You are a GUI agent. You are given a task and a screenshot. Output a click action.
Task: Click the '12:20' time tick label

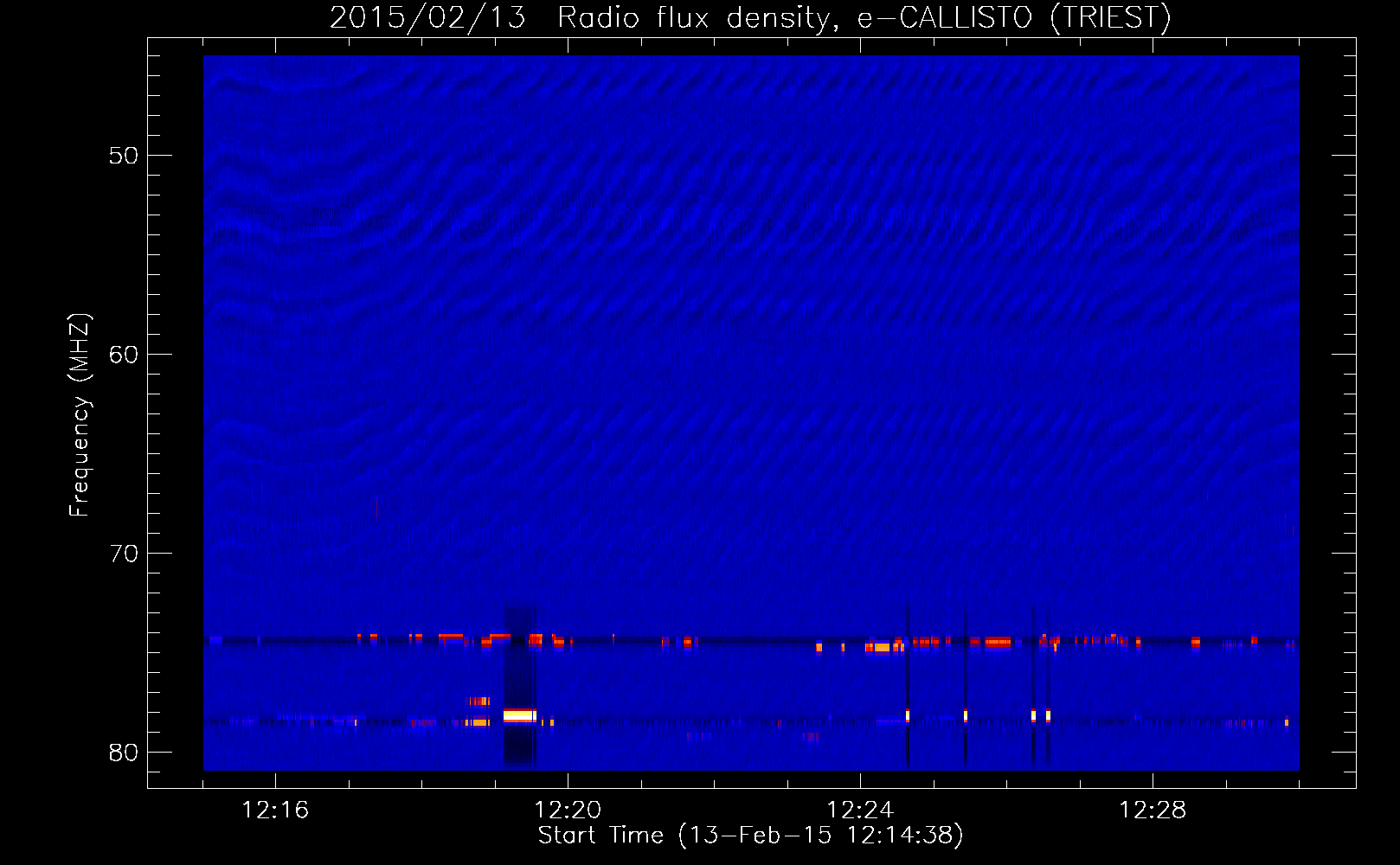coord(568,811)
